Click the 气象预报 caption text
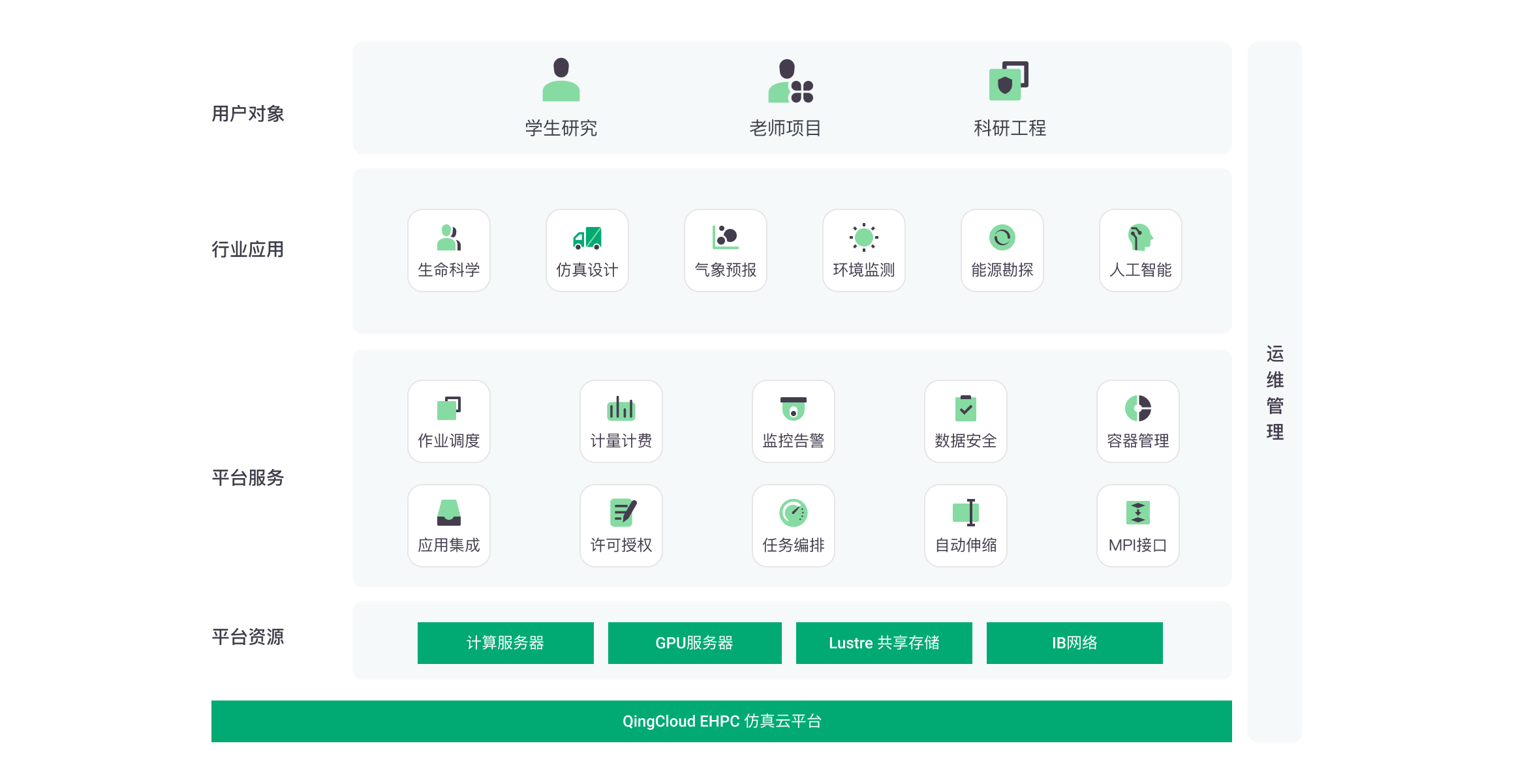 [x=726, y=270]
